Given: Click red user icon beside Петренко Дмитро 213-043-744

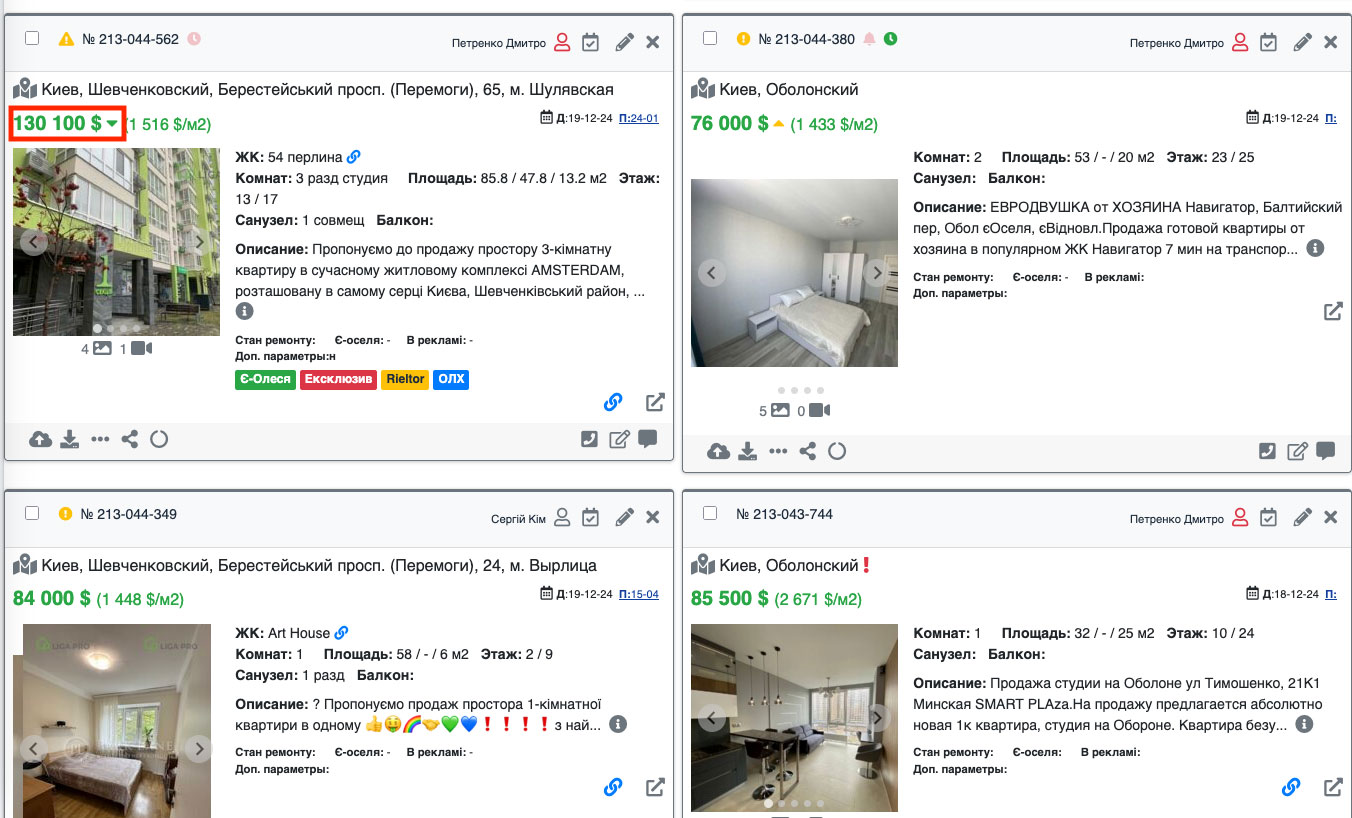Looking at the screenshot, I should [x=1240, y=518].
